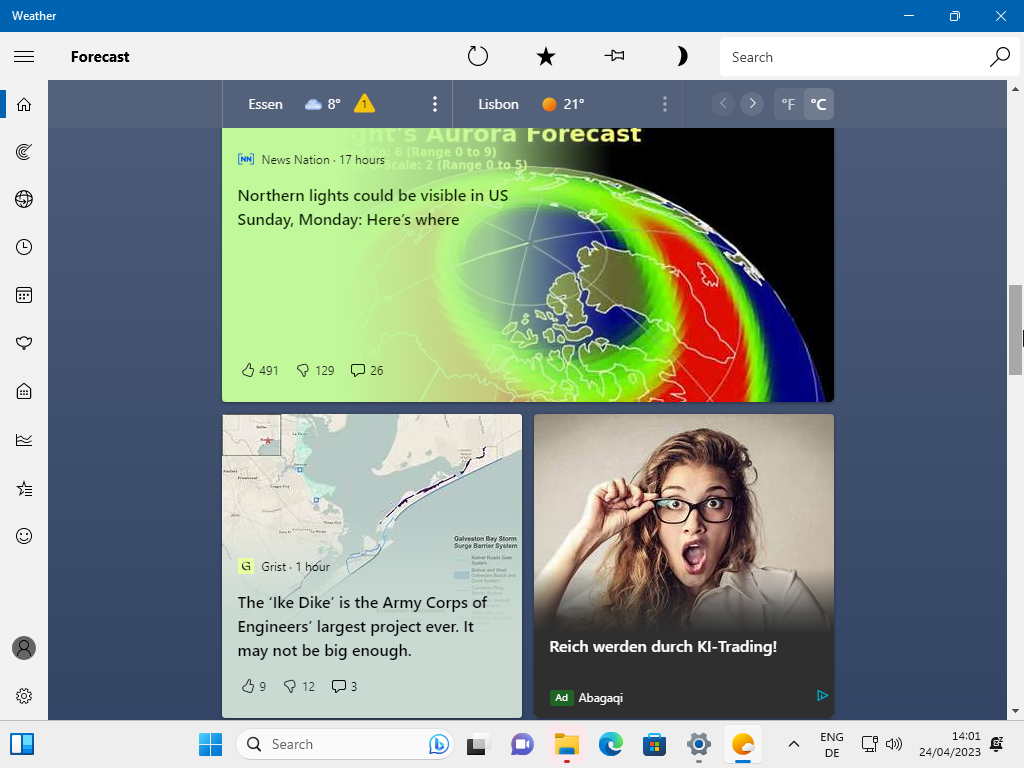Screen dimensions: 1024x768
Task: Select the Lisbon location tab
Action: tap(499, 104)
